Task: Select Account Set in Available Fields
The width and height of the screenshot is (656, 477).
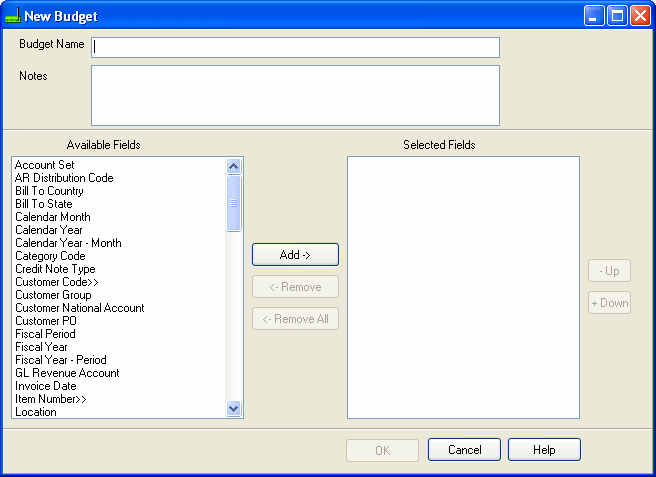Action: [x=45, y=165]
